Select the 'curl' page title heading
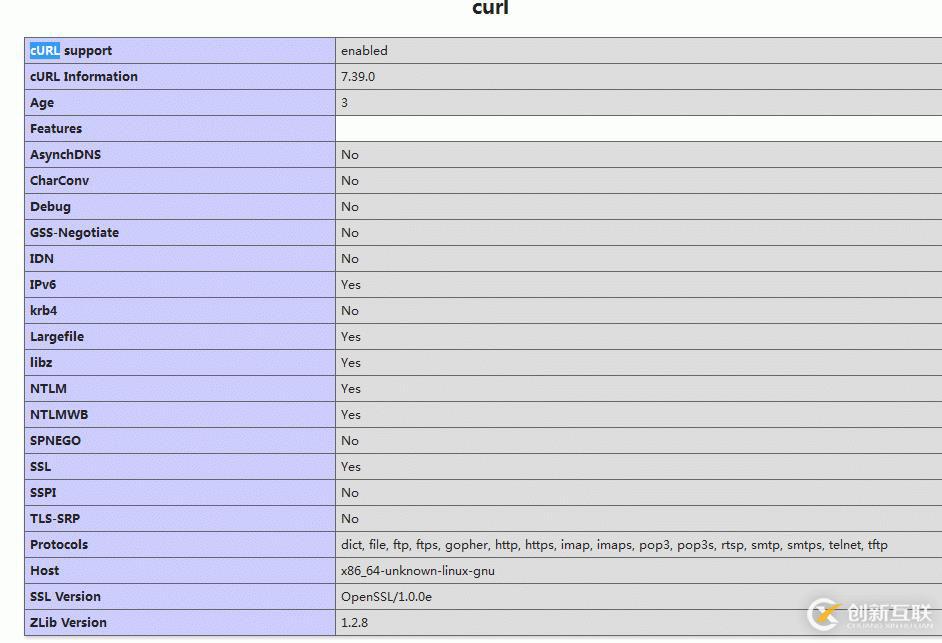This screenshot has height=643, width=942. click(x=489, y=10)
